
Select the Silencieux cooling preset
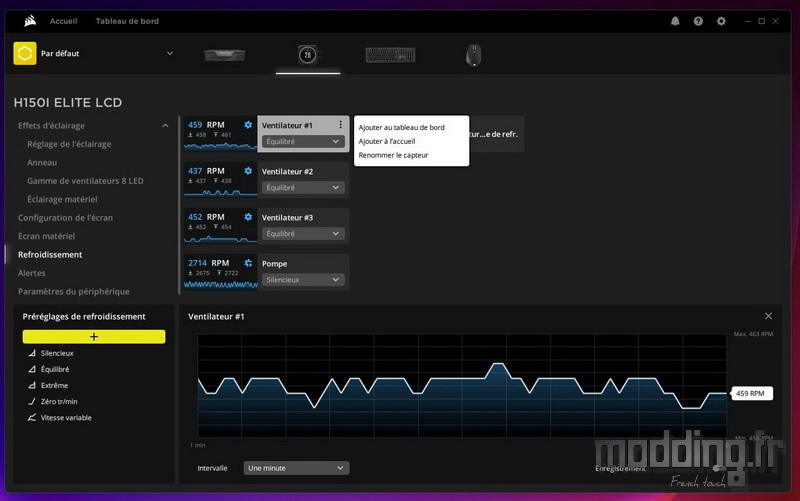(x=57, y=353)
